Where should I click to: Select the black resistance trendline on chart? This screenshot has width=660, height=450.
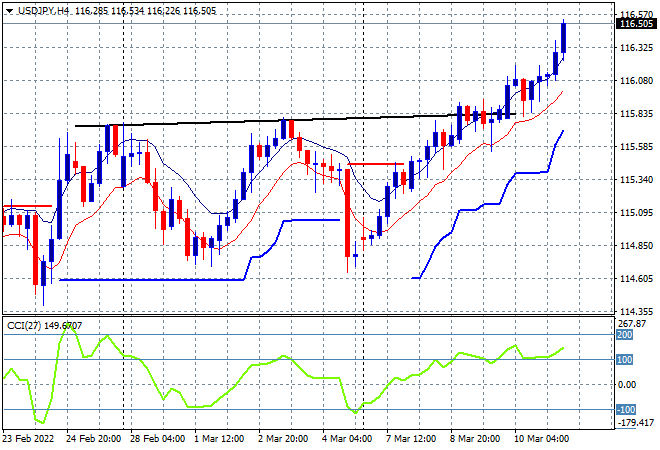pyautogui.click(x=295, y=120)
